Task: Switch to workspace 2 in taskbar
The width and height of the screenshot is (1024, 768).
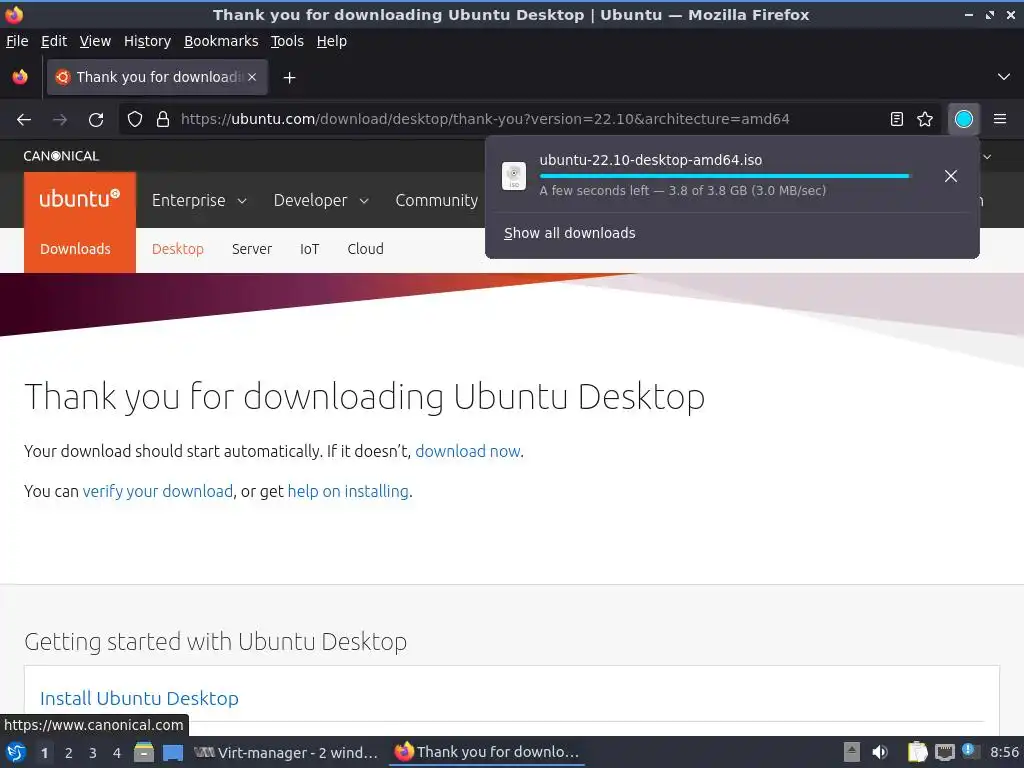Action: pos(69,753)
